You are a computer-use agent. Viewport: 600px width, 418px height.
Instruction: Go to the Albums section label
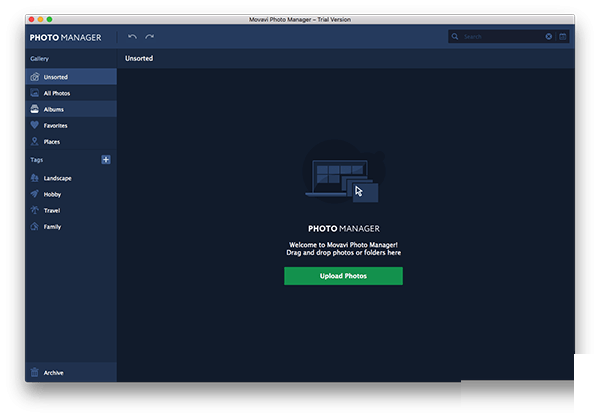point(54,109)
